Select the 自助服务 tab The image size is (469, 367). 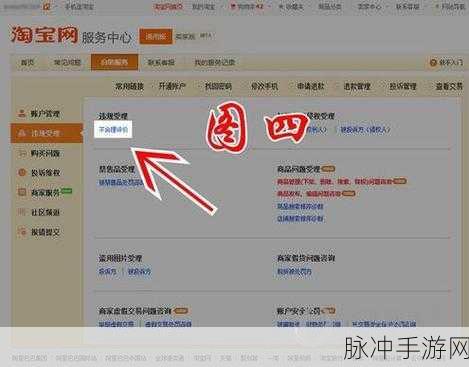tap(114, 62)
